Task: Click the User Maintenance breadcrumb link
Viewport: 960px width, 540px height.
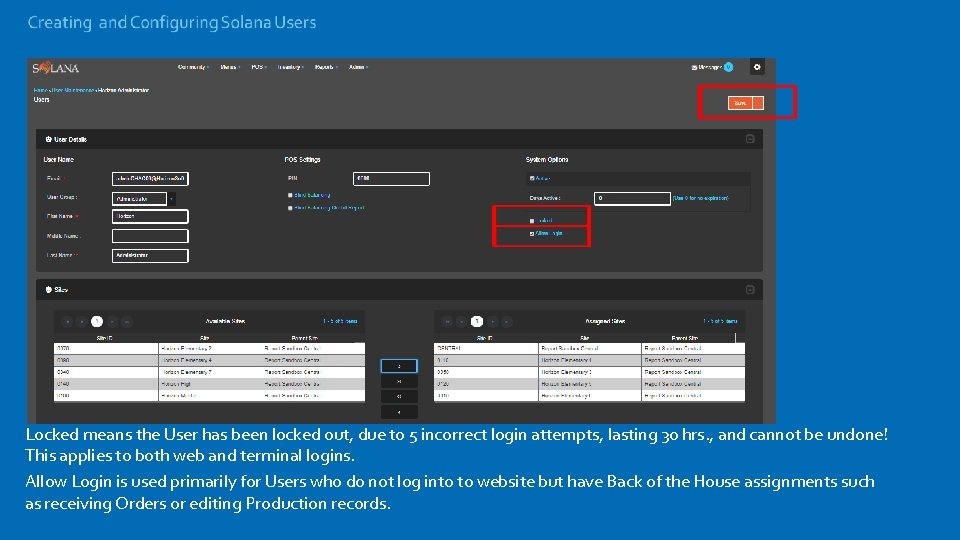Action: (72, 91)
